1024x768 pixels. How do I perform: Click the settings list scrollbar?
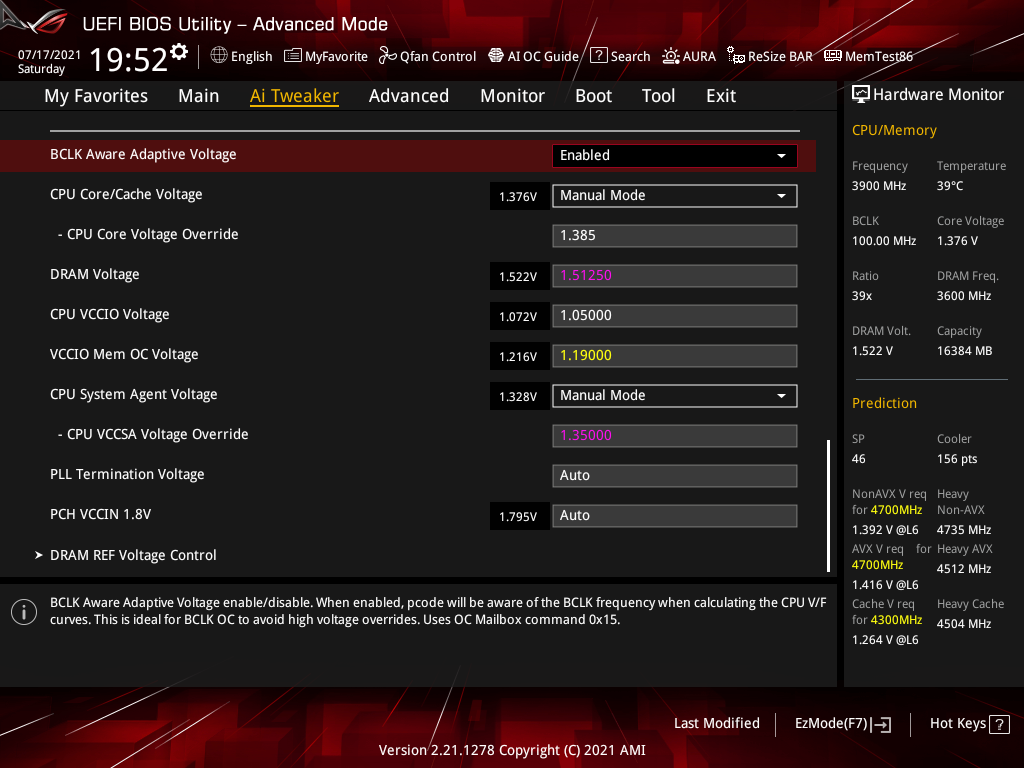828,506
